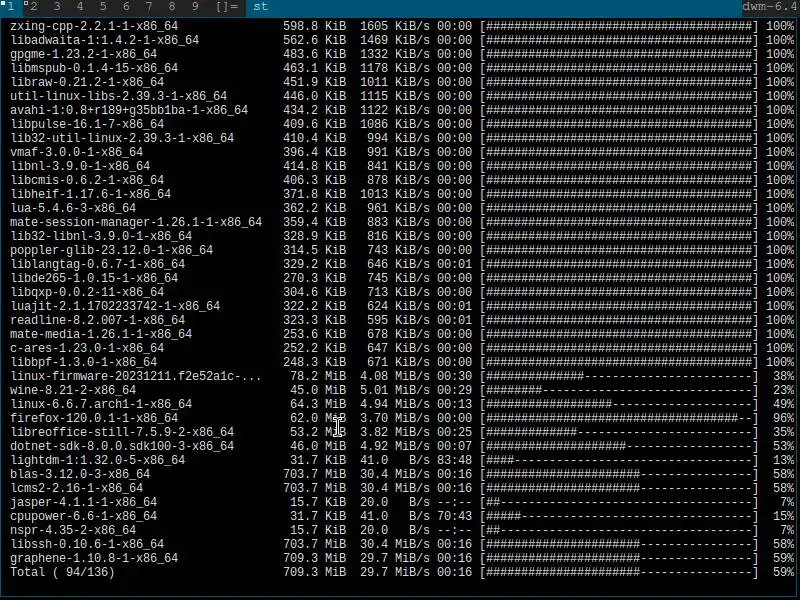Click jasper-4.1.1-1-x86_64 package name
Image resolution: width=800 pixels, height=600 pixels.
[84, 503]
